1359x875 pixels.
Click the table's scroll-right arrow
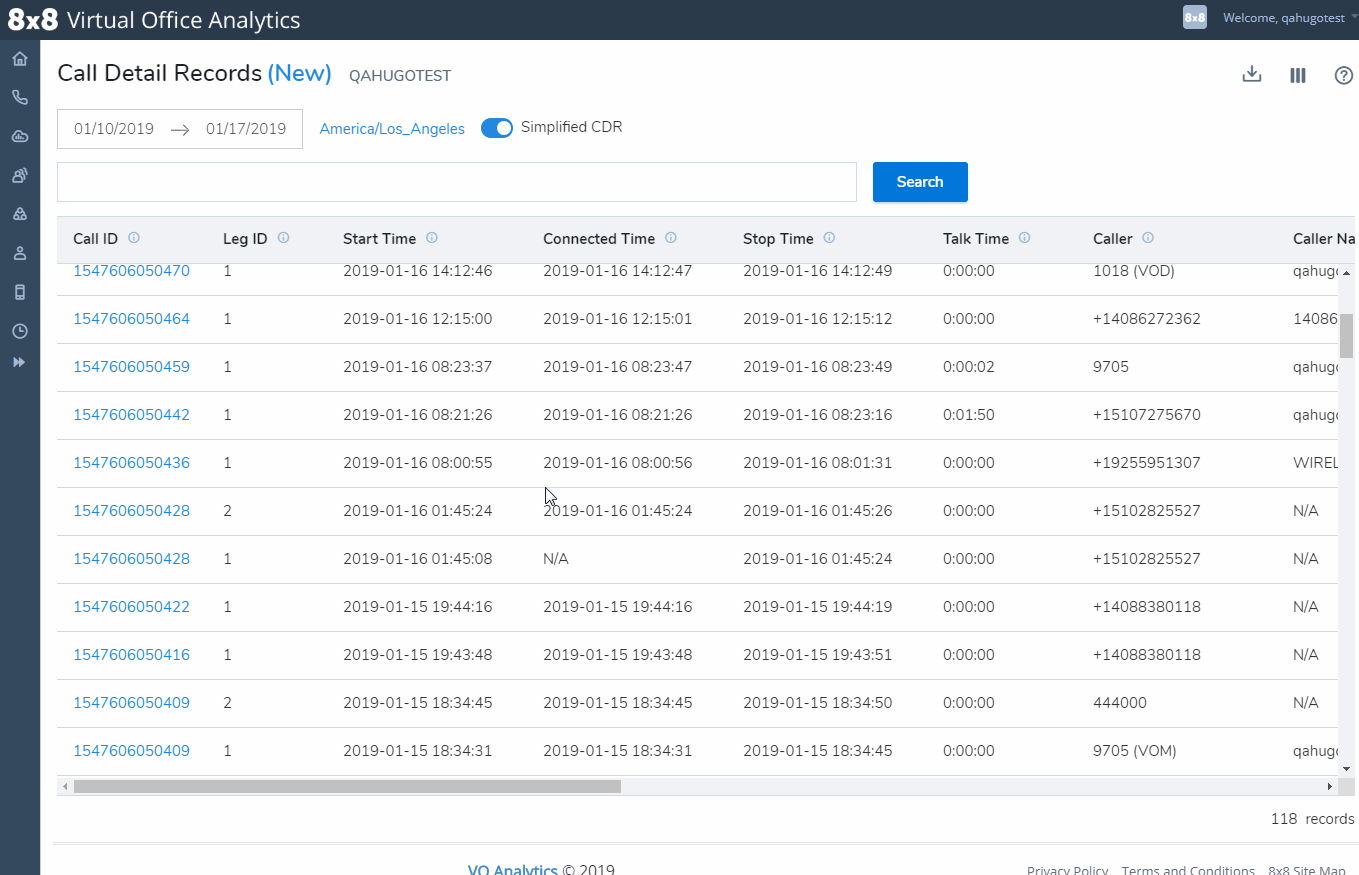tap(1330, 786)
